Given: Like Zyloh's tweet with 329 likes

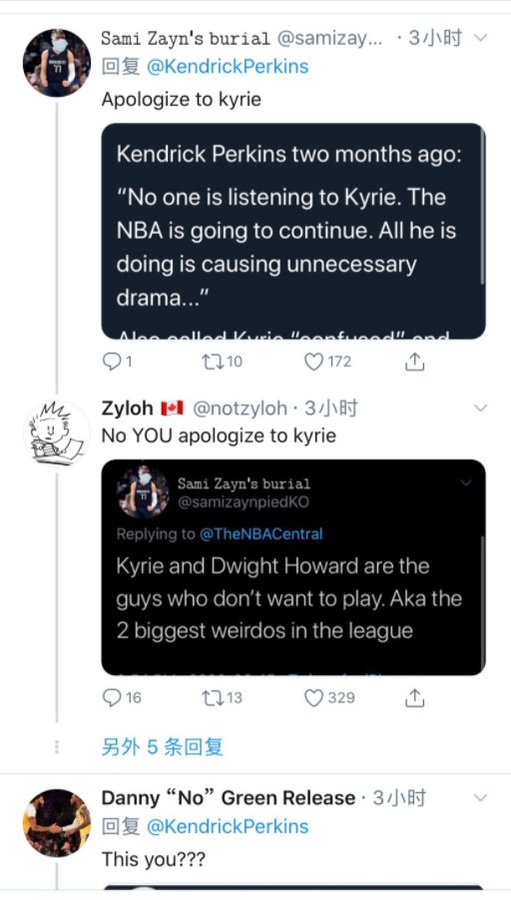Looking at the screenshot, I should pos(330,697).
